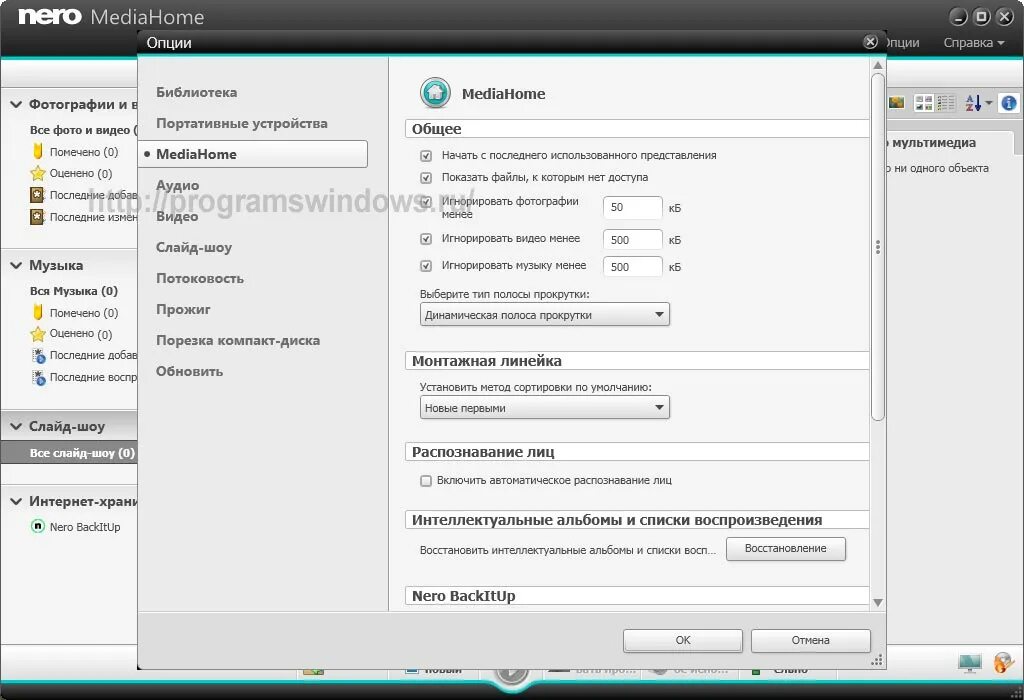Image resolution: width=1024 pixels, height=700 pixels.
Task: Select Порезка компакт-диска options category
Action: (x=238, y=340)
